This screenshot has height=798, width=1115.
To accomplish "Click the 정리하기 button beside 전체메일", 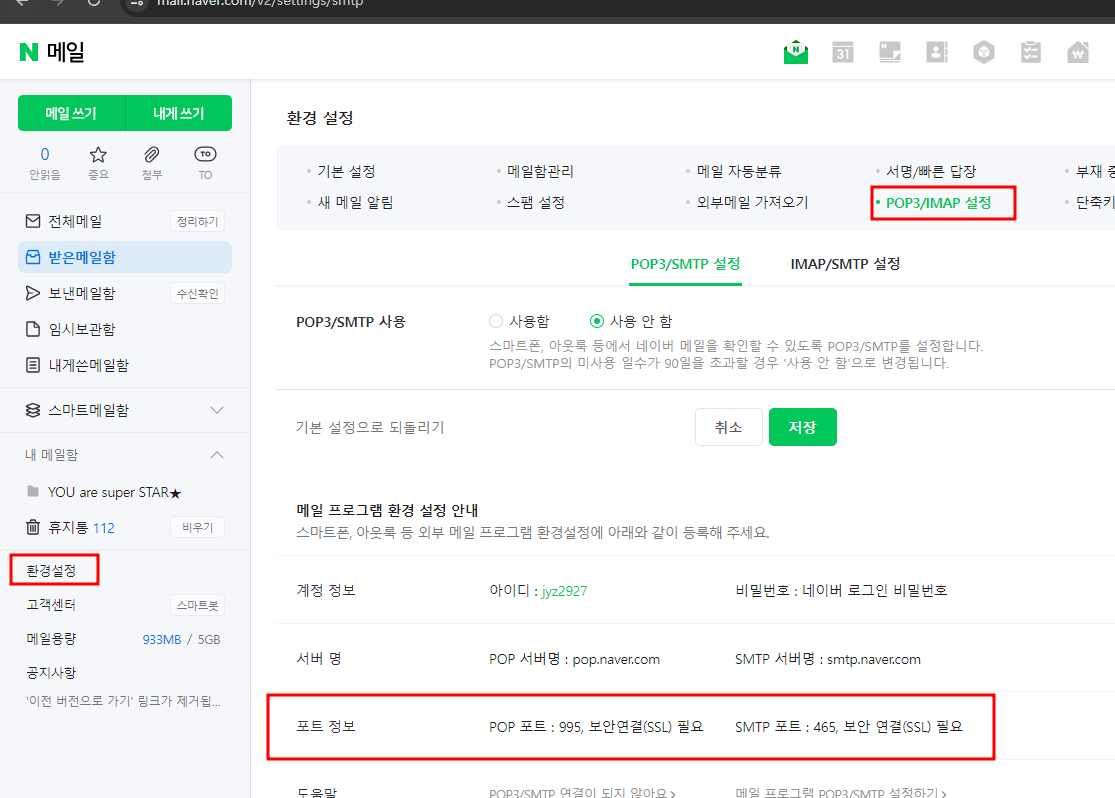I will point(197,221).
